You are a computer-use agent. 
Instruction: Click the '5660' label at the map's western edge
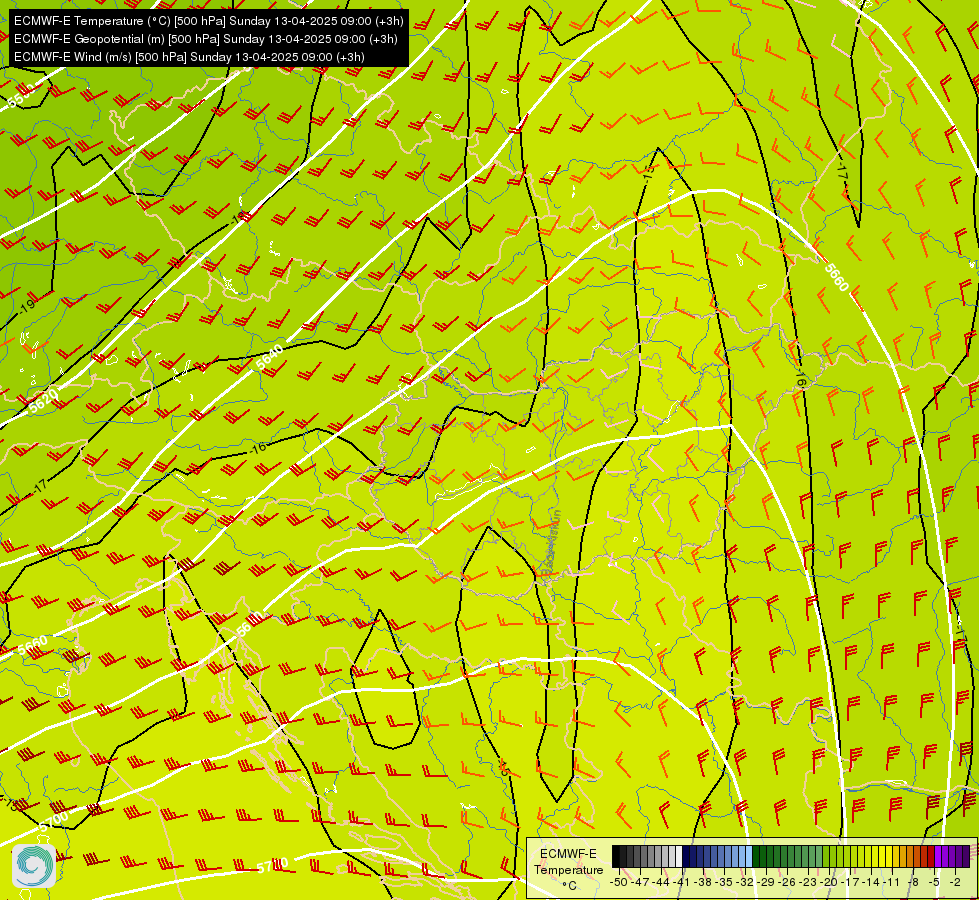[32, 646]
